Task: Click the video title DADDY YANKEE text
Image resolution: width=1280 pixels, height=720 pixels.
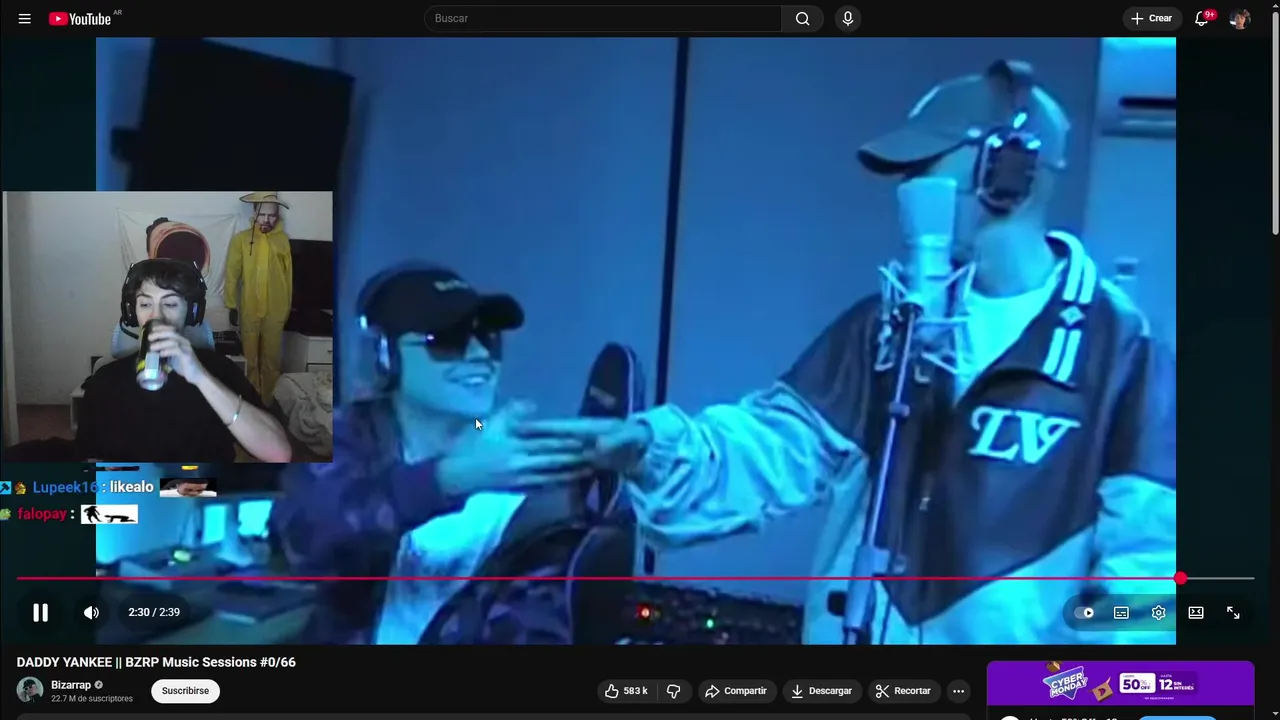Action: 156,662
